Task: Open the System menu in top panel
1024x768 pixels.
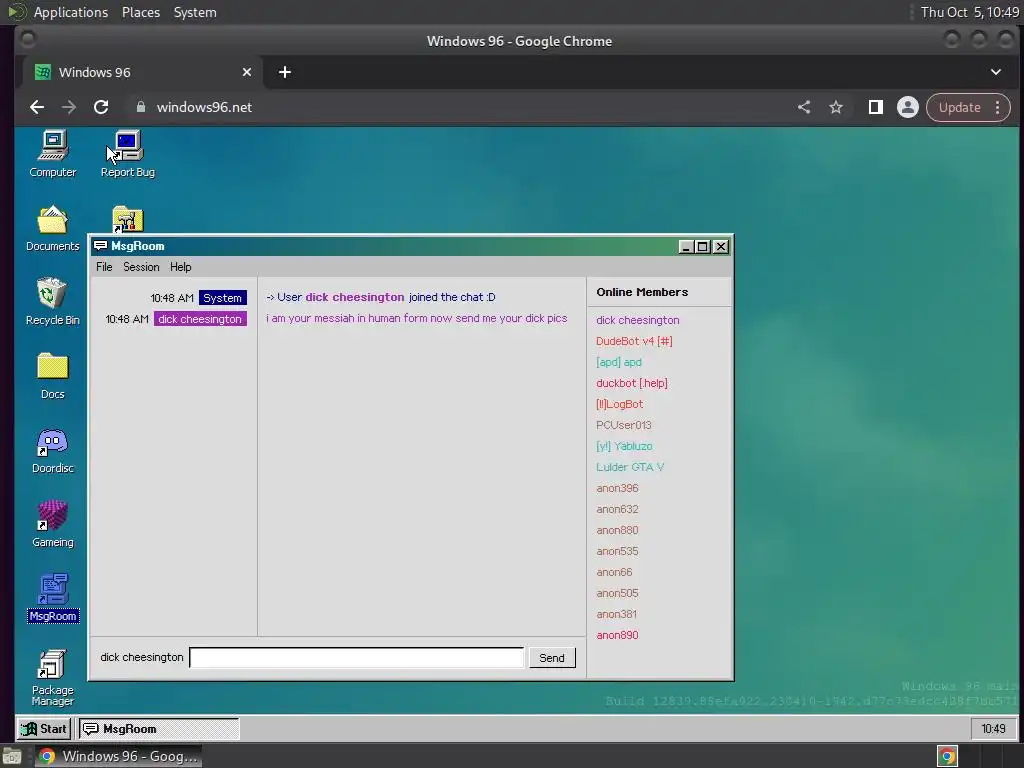Action: click(195, 12)
